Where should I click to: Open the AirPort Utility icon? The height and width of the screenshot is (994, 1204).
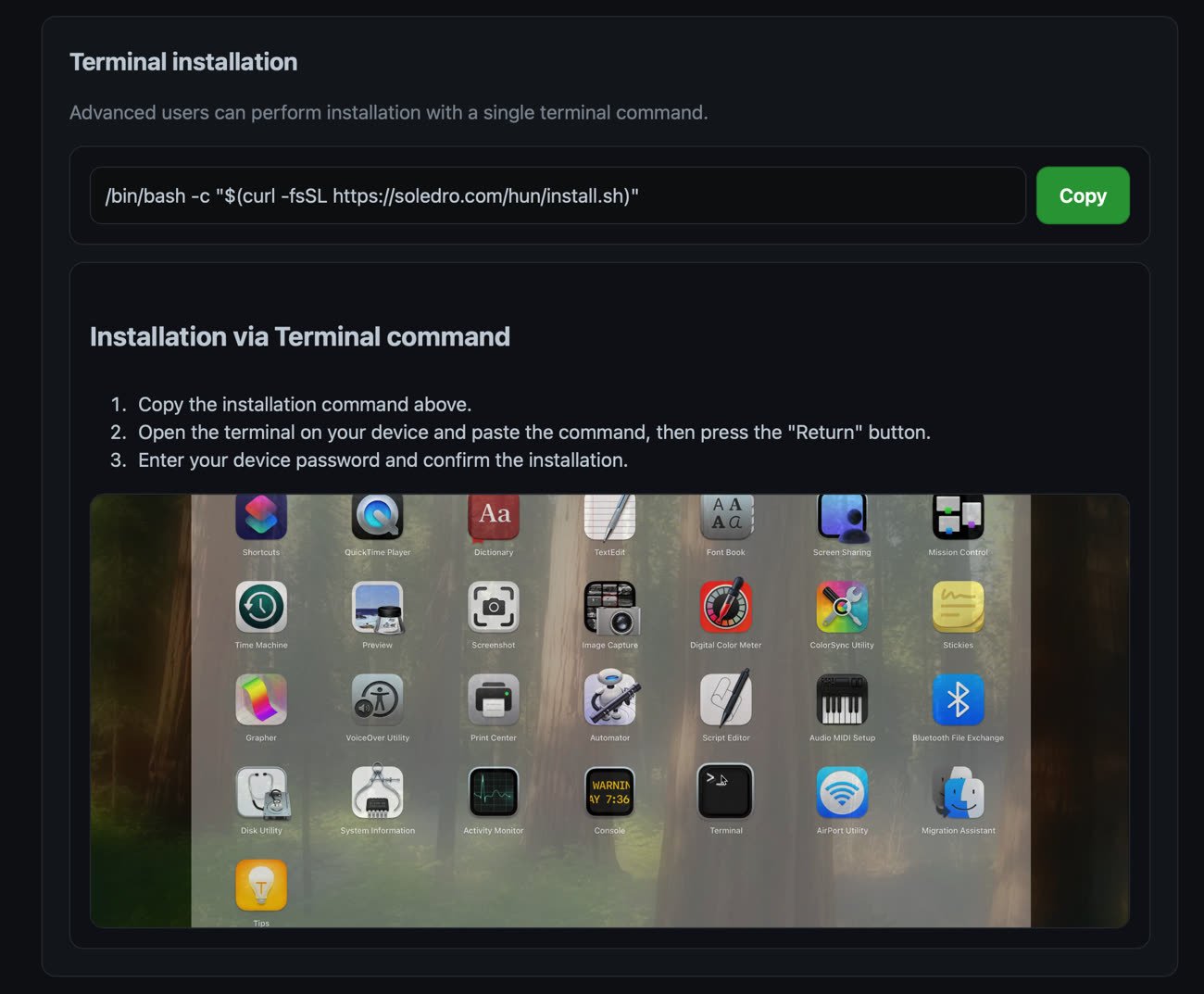point(842,792)
